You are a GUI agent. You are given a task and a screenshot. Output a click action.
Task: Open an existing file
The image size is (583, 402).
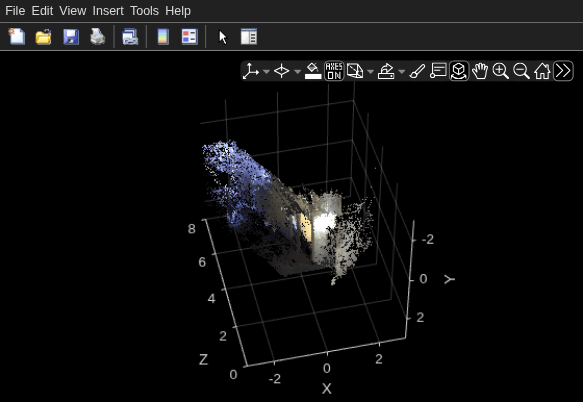pyautogui.click(x=44, y=36)
